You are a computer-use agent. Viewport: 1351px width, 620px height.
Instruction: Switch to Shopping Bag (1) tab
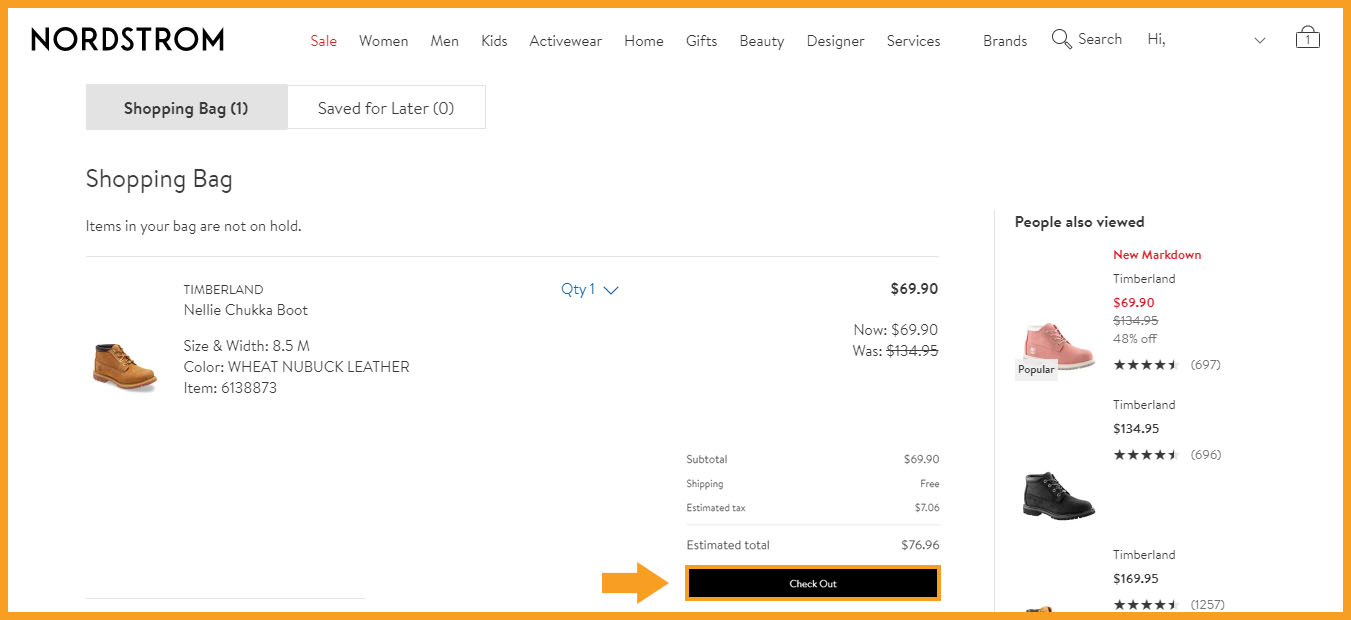coord(186,108)
